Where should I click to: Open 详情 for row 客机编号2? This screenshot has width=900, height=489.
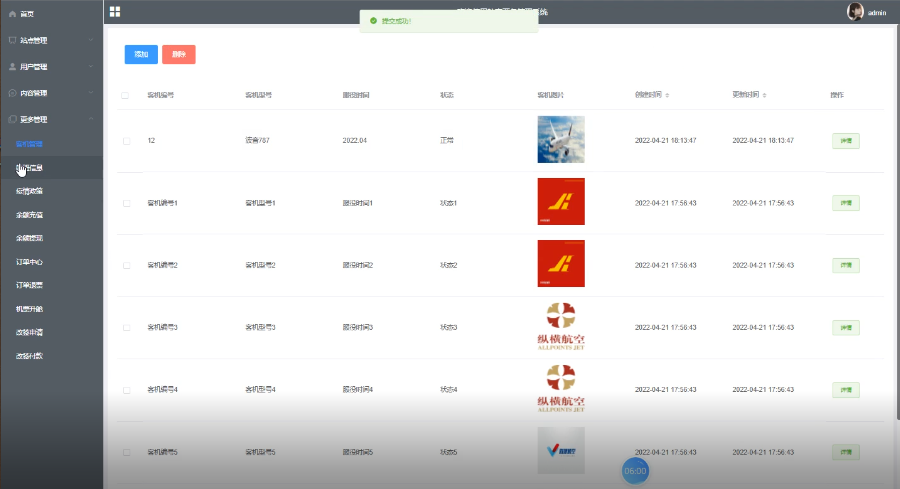click(x=845, y=265)
